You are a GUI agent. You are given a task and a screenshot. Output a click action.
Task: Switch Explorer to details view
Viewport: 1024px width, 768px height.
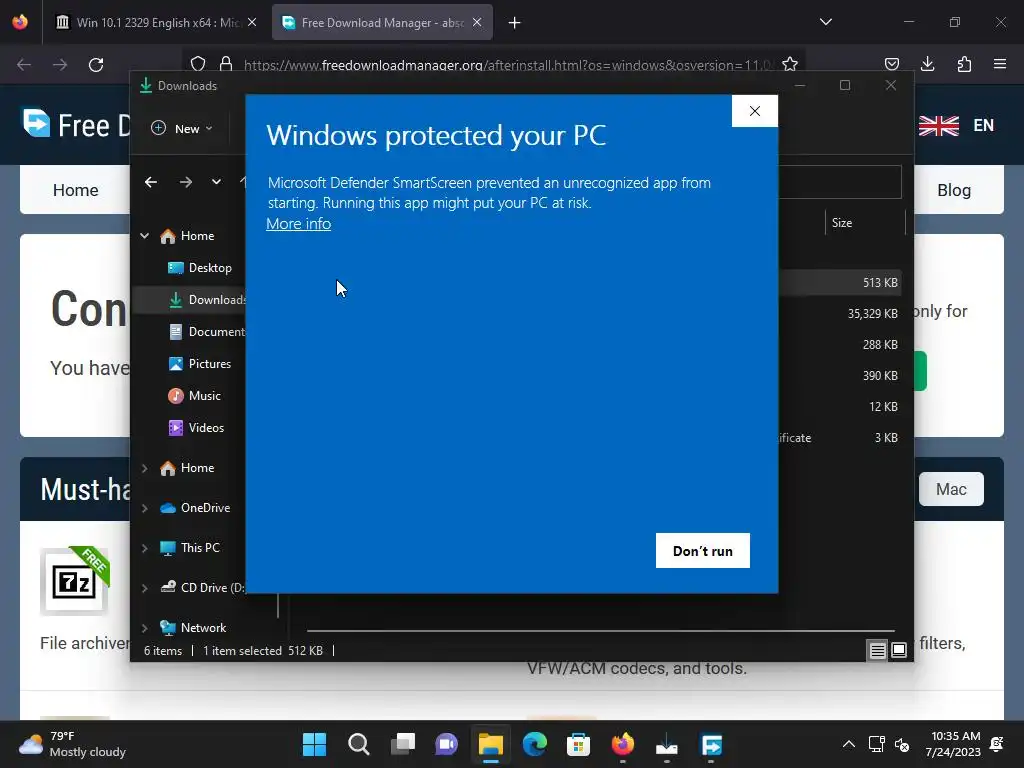[x=877, y=650]
